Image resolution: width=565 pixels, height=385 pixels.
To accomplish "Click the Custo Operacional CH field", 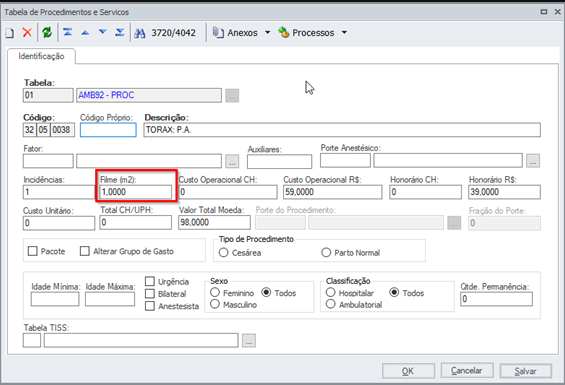I will click(x=228, y=192).
